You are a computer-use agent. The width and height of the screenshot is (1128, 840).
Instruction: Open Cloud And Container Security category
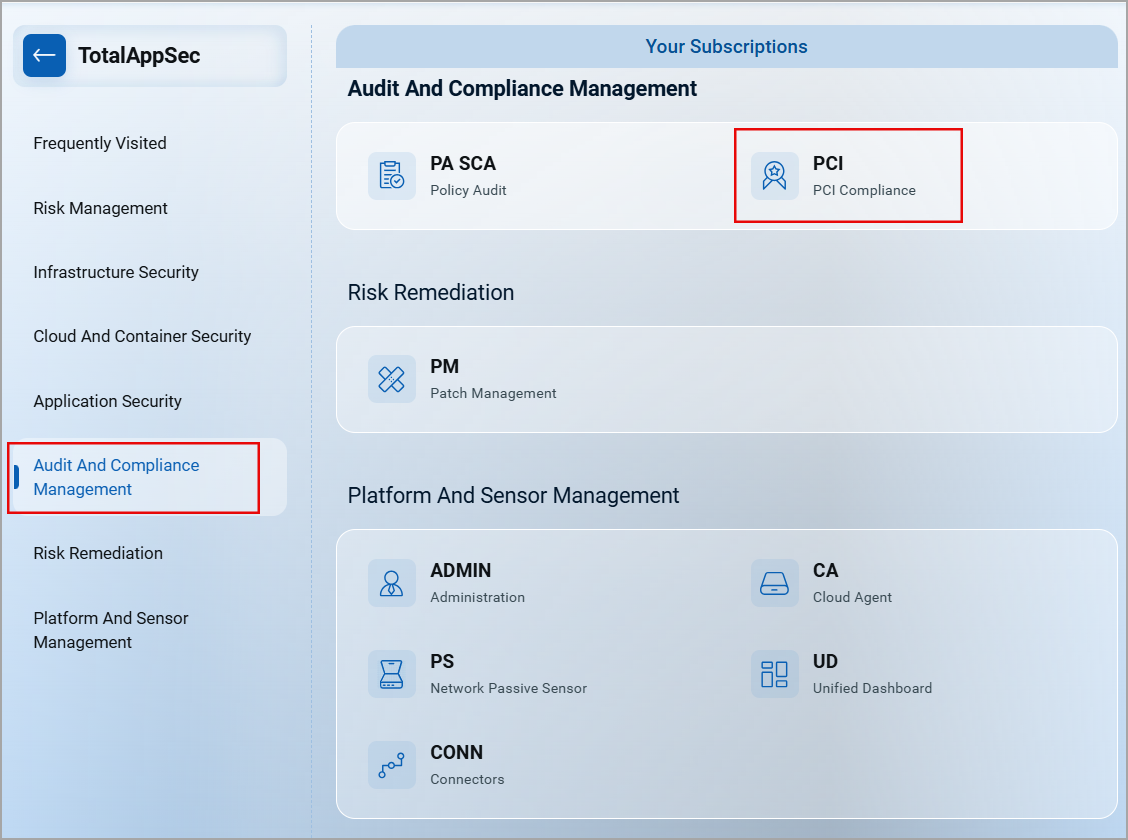click(142, 336)
